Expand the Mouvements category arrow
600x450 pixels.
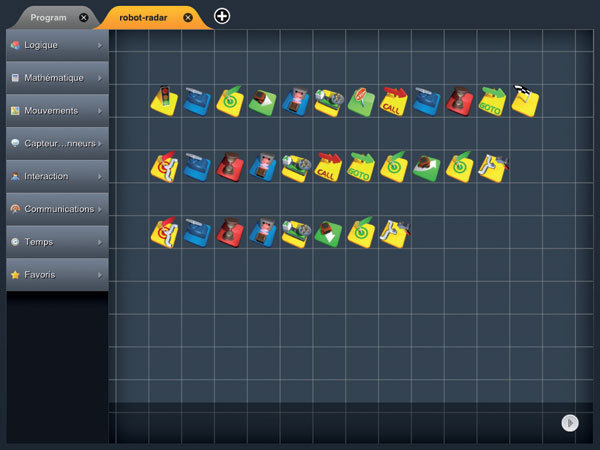click(x=99, y=111)
